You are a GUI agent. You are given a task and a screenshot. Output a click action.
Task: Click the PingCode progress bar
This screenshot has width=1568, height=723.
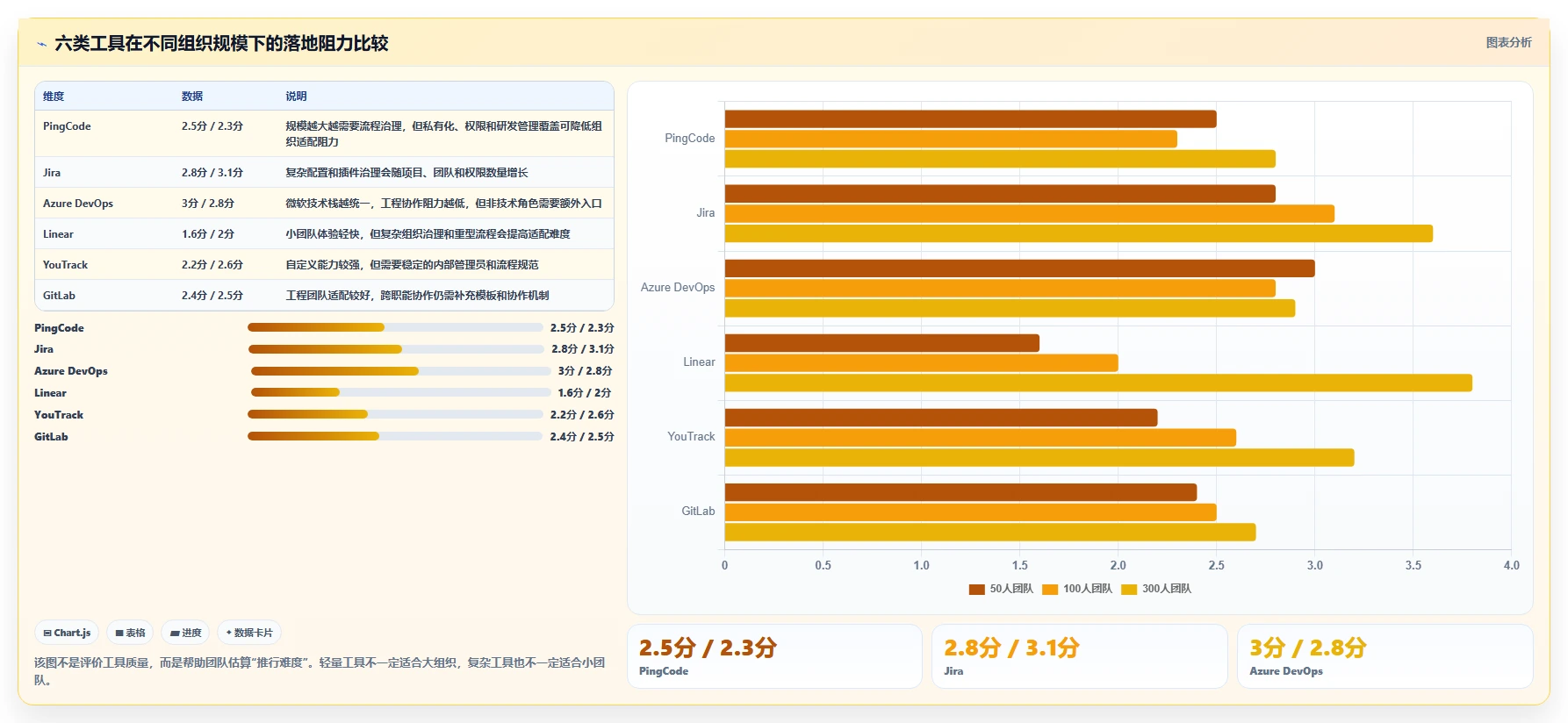(x=395, y=327)
